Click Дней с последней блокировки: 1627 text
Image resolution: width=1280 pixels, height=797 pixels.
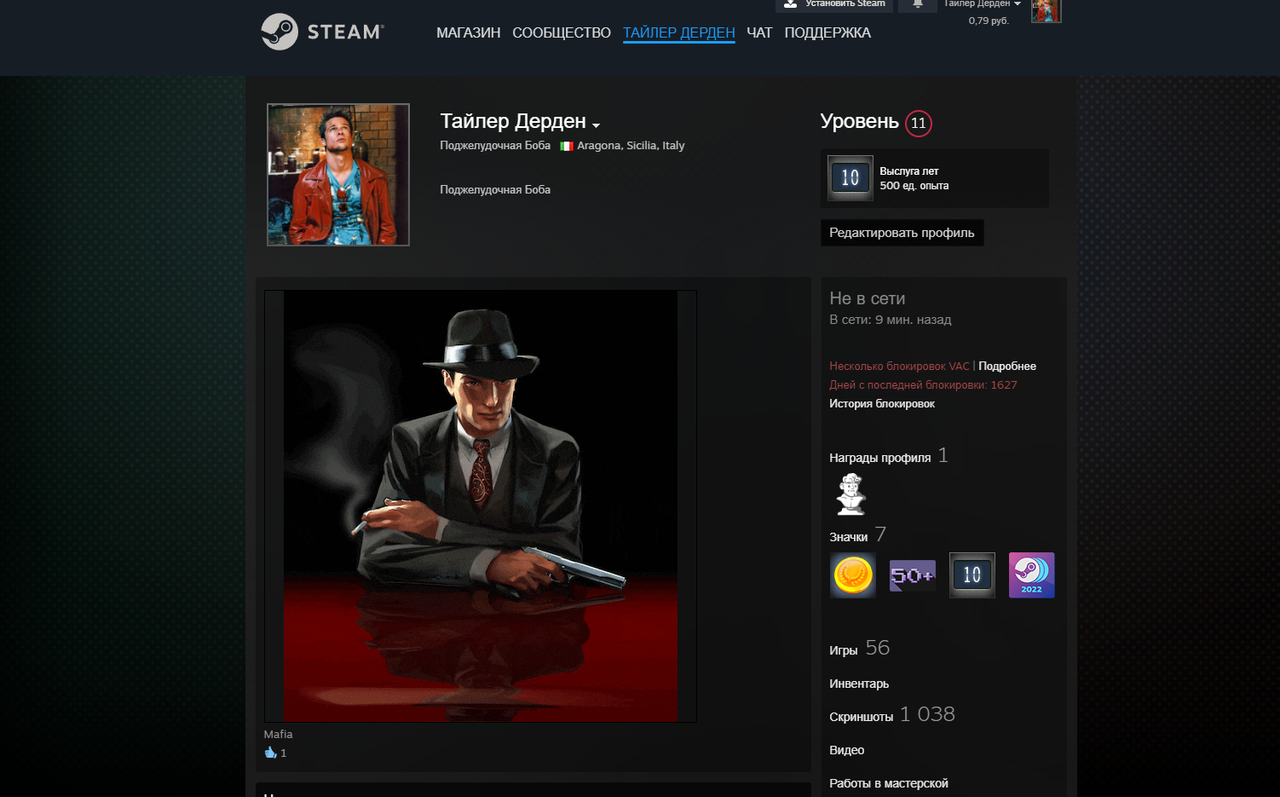[x=923, y=385]
